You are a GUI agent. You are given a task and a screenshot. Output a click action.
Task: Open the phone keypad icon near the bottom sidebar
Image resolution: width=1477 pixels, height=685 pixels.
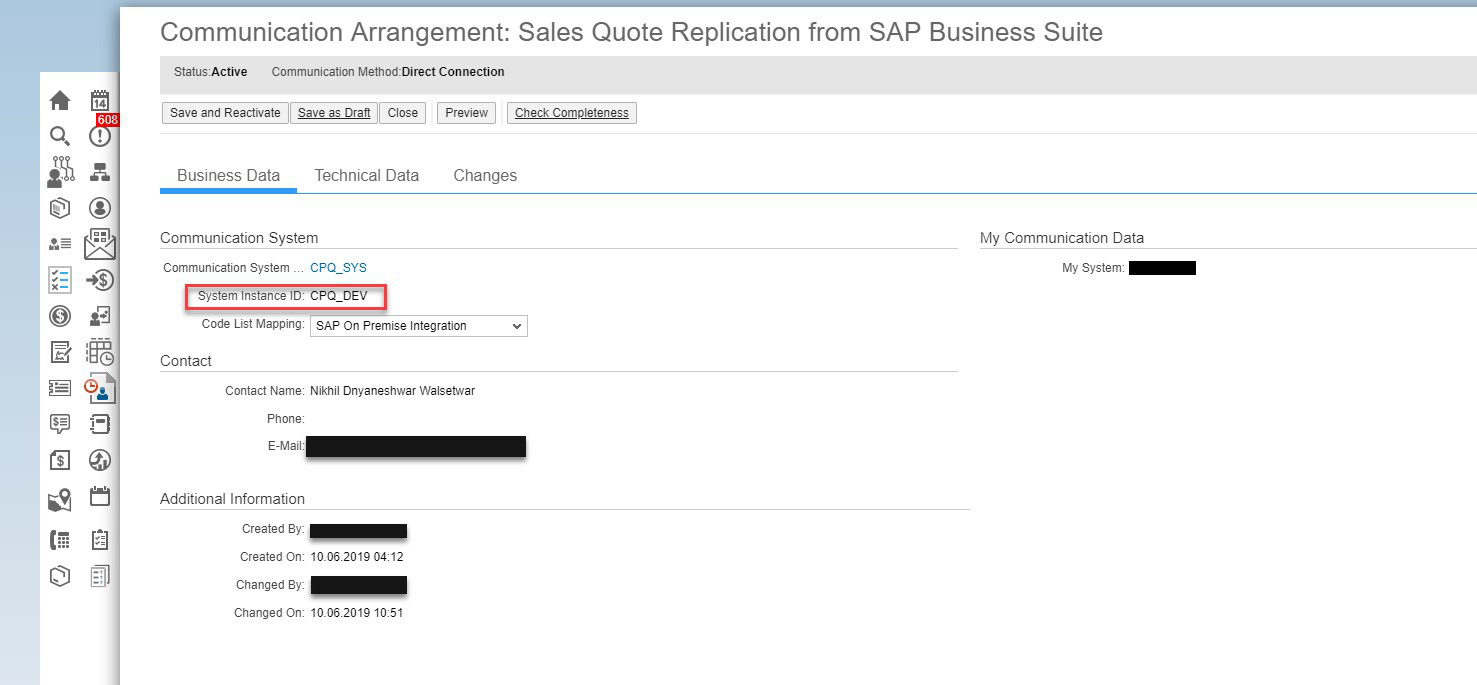(59, 539)
